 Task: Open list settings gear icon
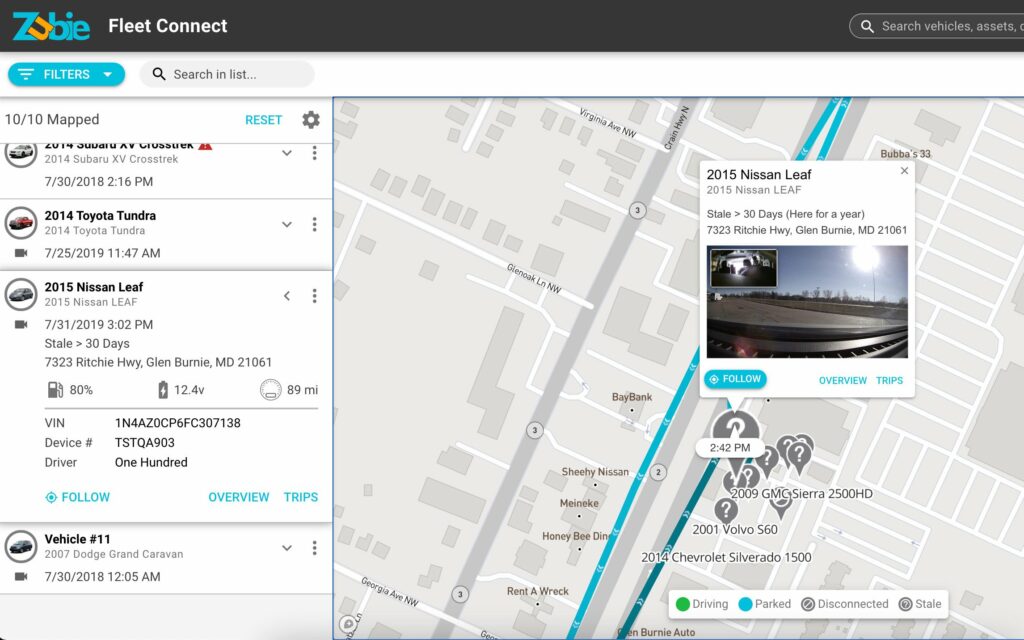tap(311, 120)
